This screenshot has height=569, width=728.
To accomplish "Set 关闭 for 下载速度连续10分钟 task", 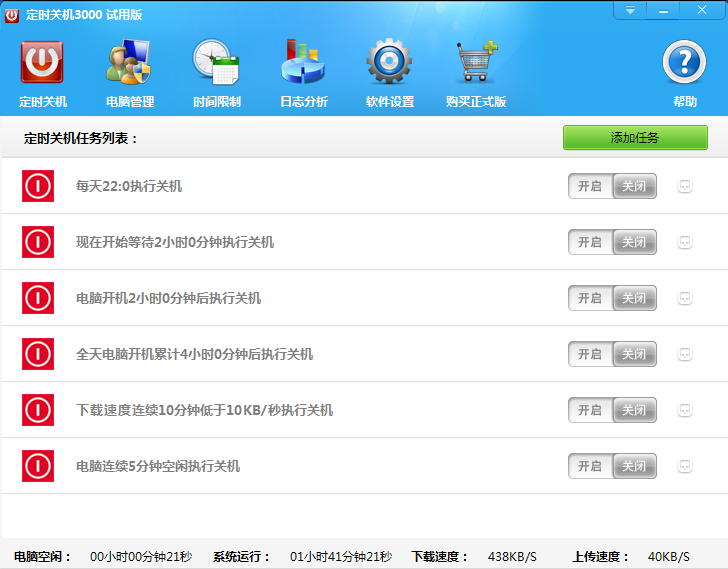I will click(x=634, y=410).
